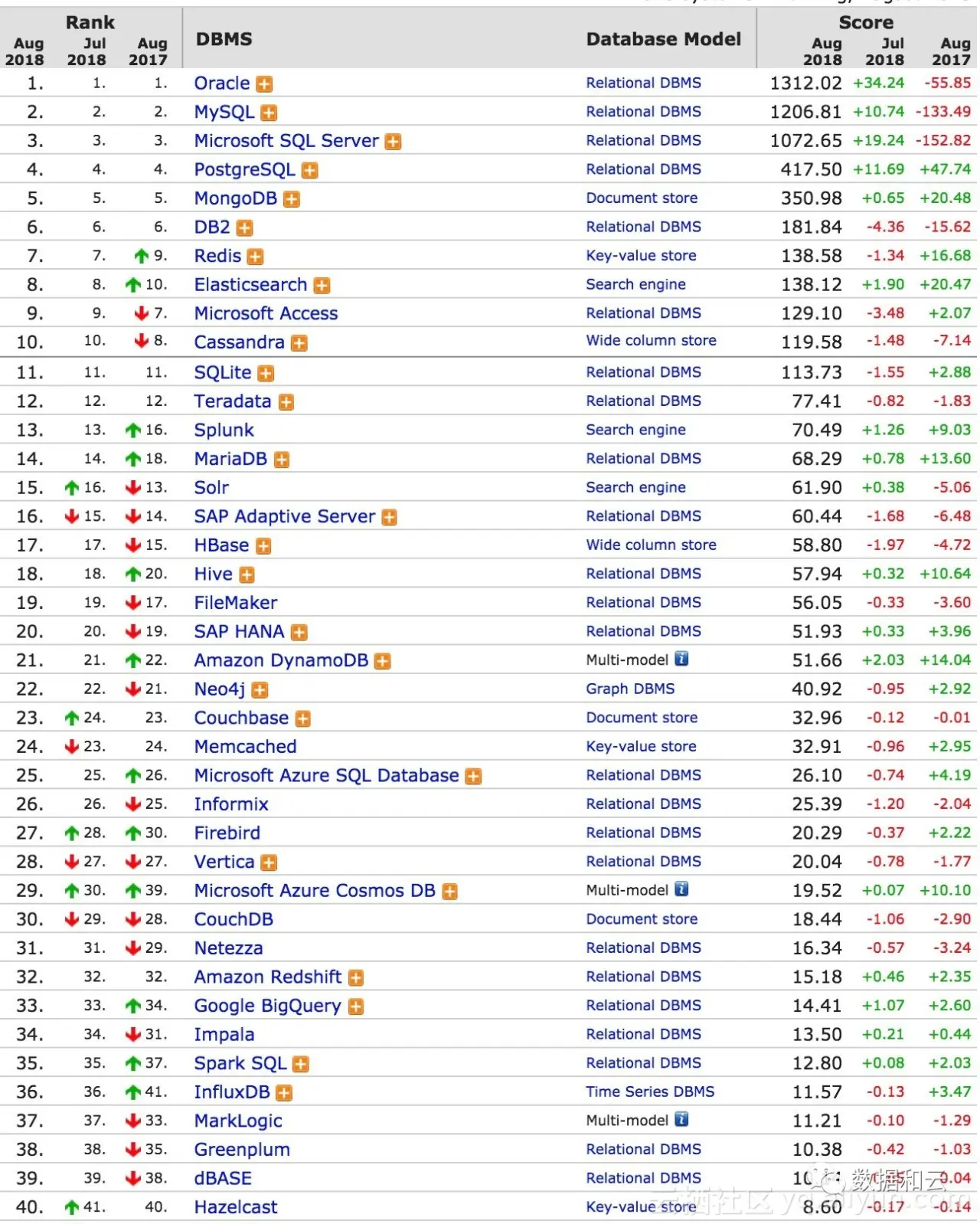Image resolution: width=980 pixels, height=1224 pixels.
Task: Open the Hazelcast link
Action: point(236,1208)
